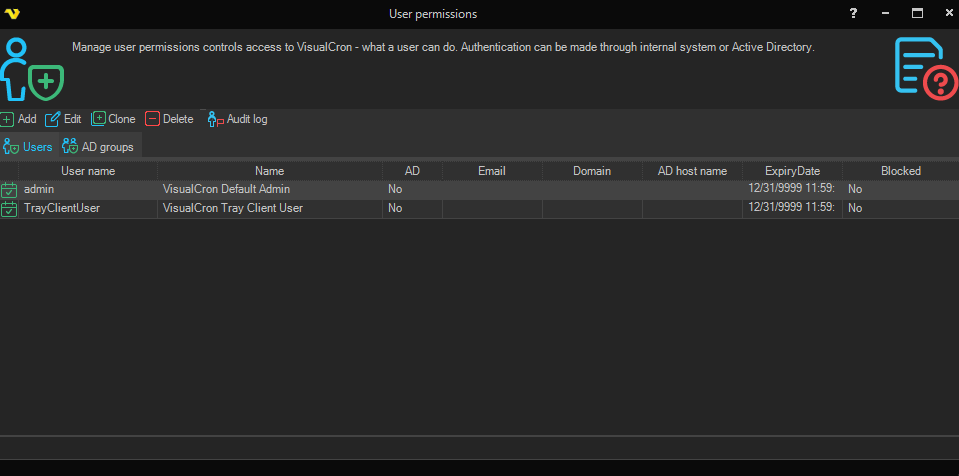Click the Blocked column header
This screenshot has height=476, width=959.
[x=900, y=171]
